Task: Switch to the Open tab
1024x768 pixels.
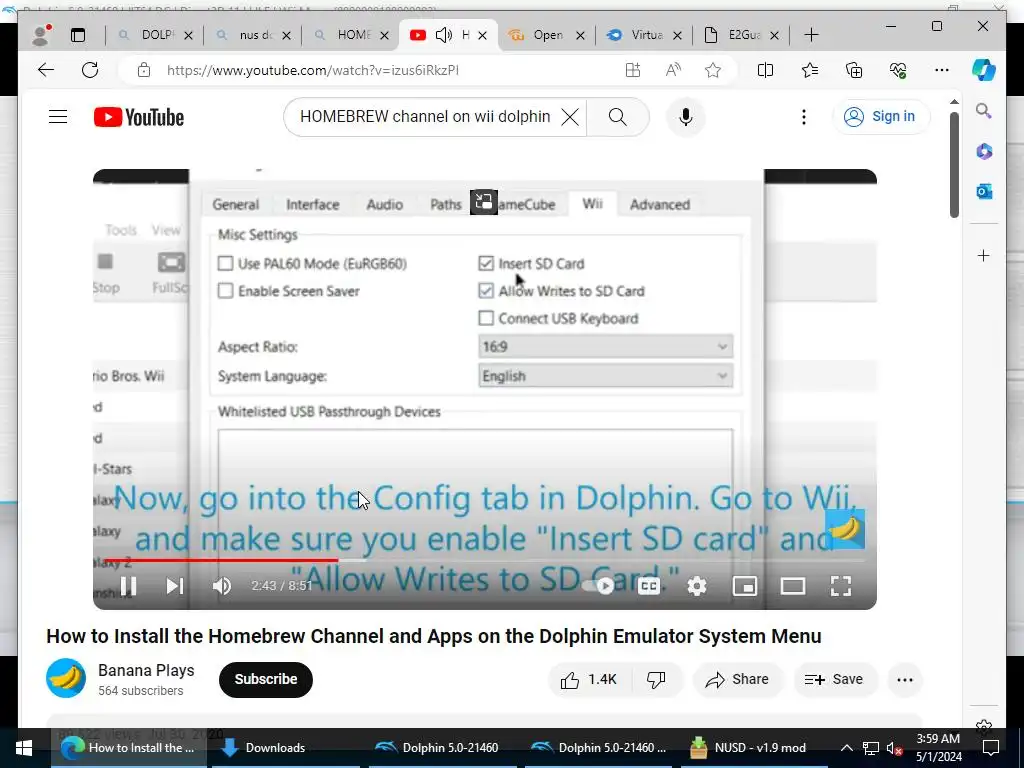Action: pyautogui.click(x=546, y=35)
